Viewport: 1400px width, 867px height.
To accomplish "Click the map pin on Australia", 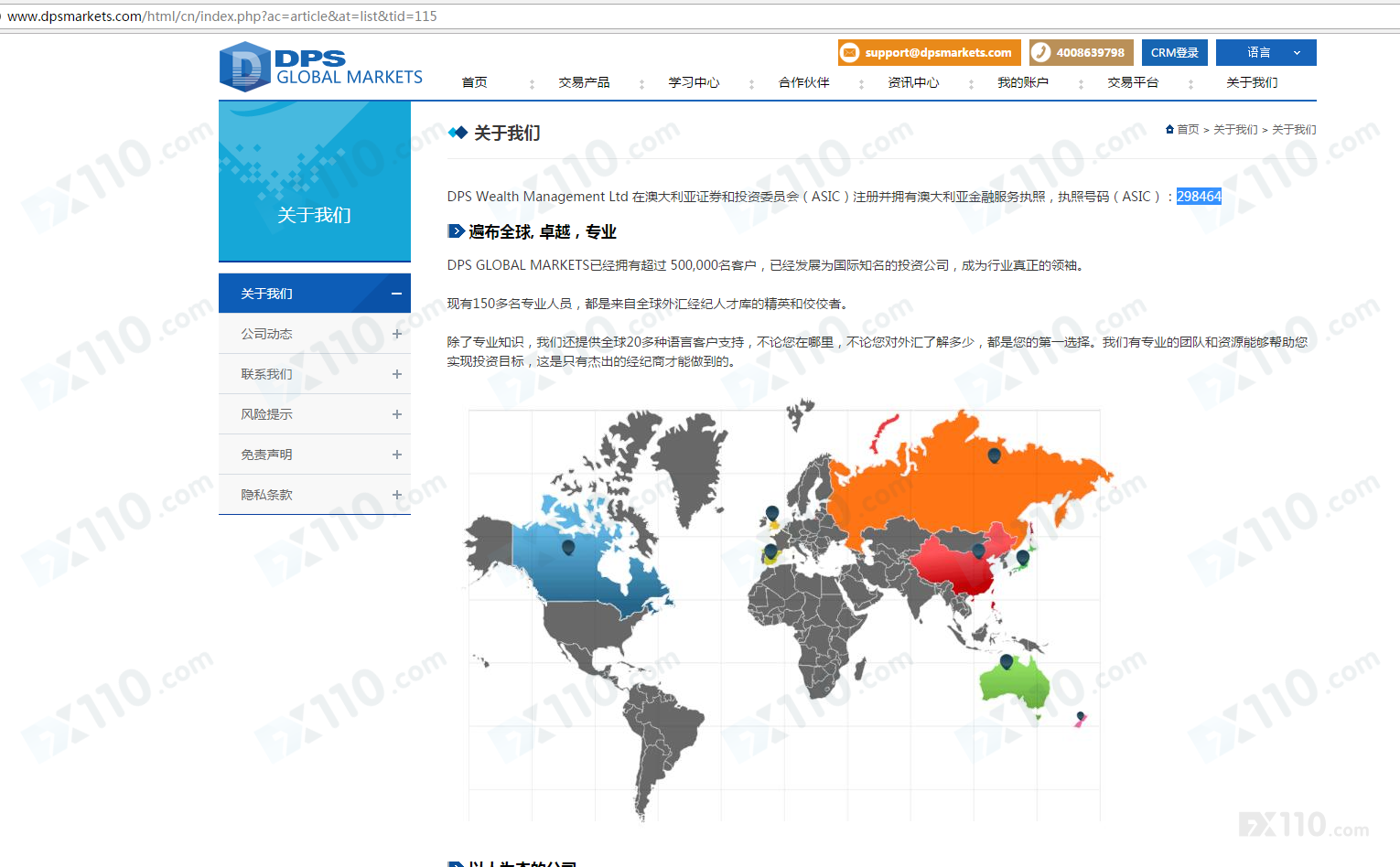I will (x=1007, y=661).
